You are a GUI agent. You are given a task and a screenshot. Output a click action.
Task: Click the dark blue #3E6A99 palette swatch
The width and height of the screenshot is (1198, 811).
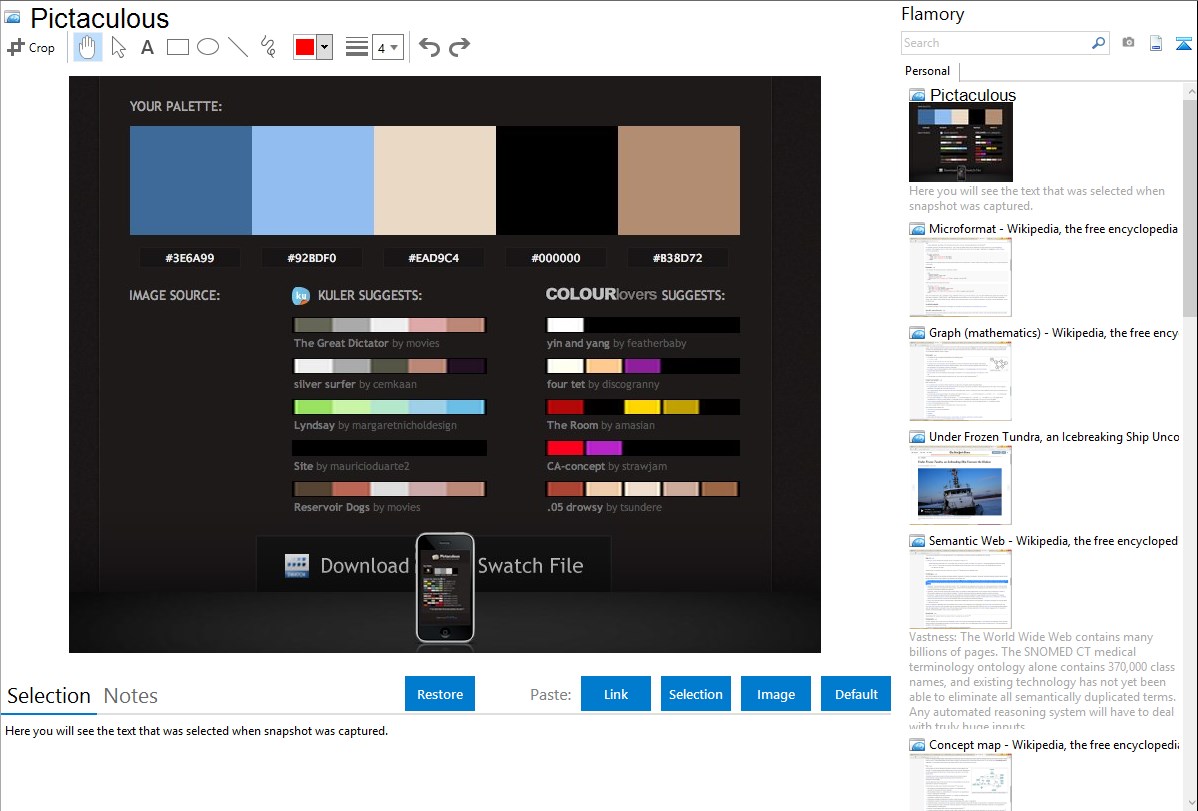pyautogui.click(x=190, y=180)
